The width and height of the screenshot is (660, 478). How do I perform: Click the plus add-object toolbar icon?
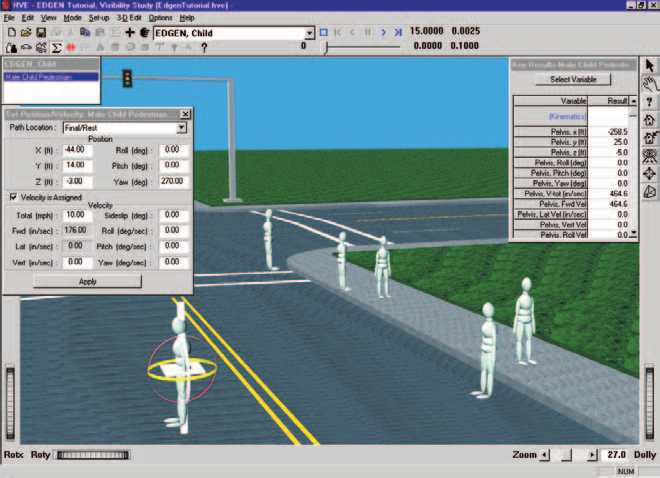[x=130, y=32]
